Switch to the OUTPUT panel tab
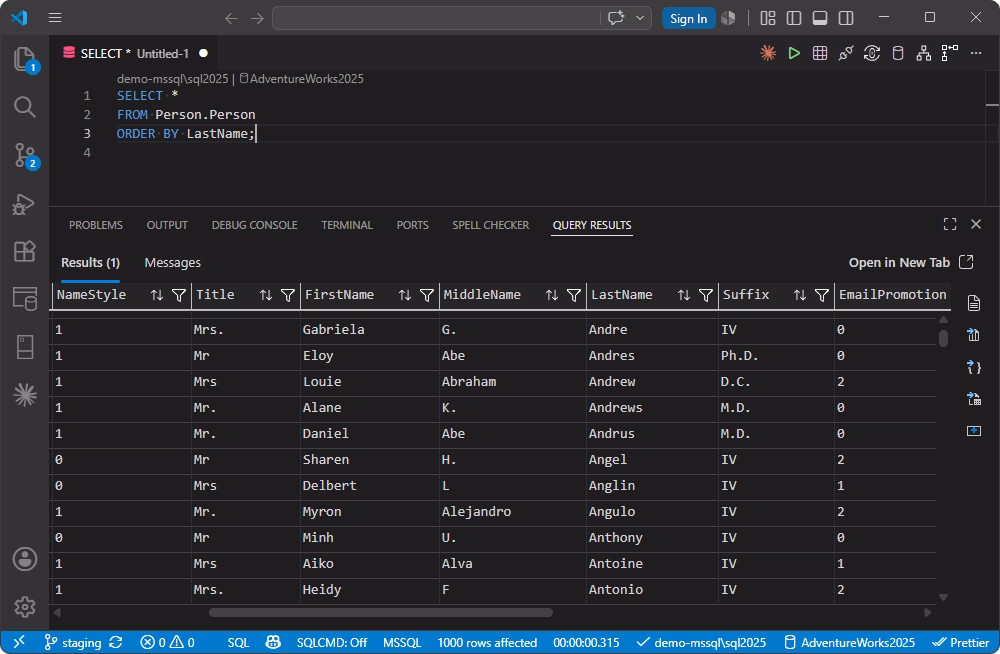1000x654 pixels. click(x=167, y=225)
